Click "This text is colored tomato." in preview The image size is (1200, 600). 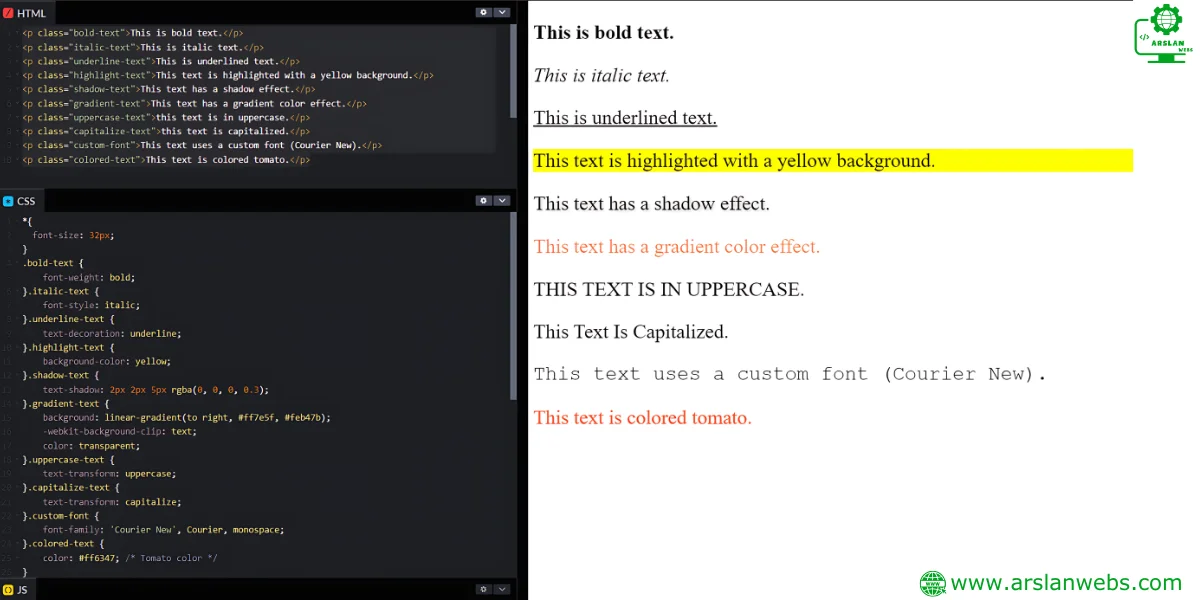(x=643, y=417)
